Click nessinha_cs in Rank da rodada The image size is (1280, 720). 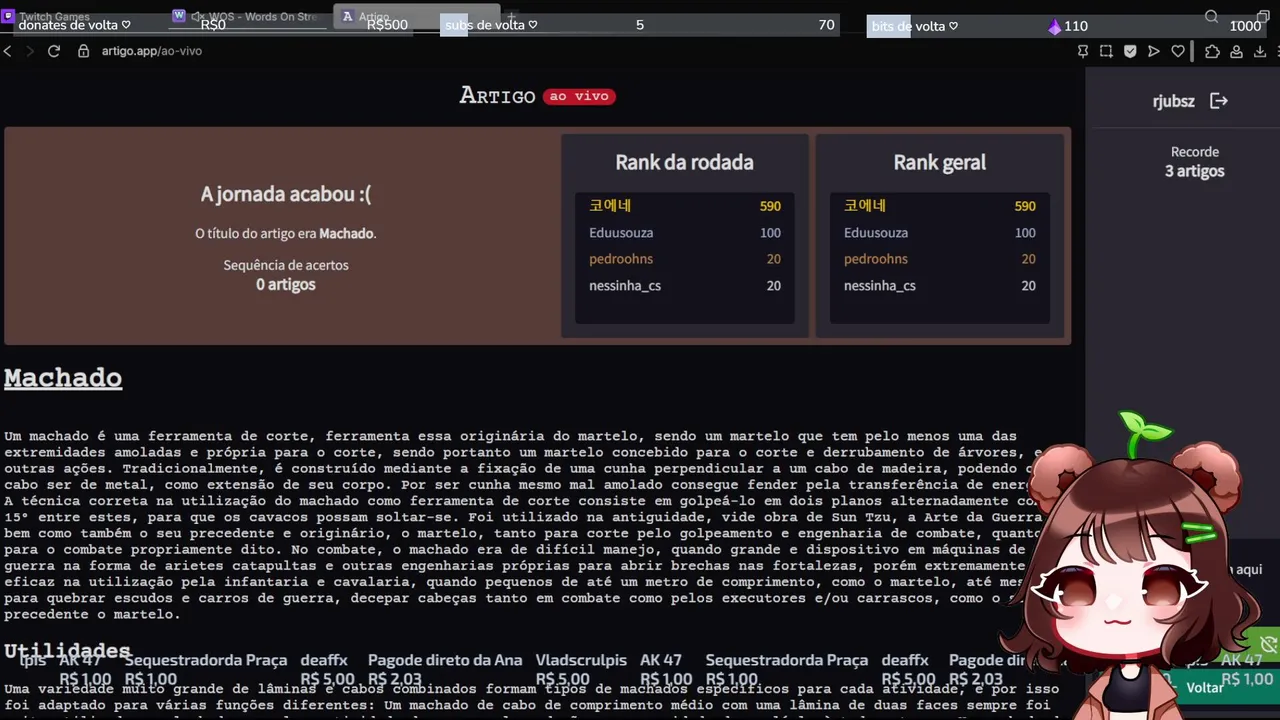click(625, 286)
